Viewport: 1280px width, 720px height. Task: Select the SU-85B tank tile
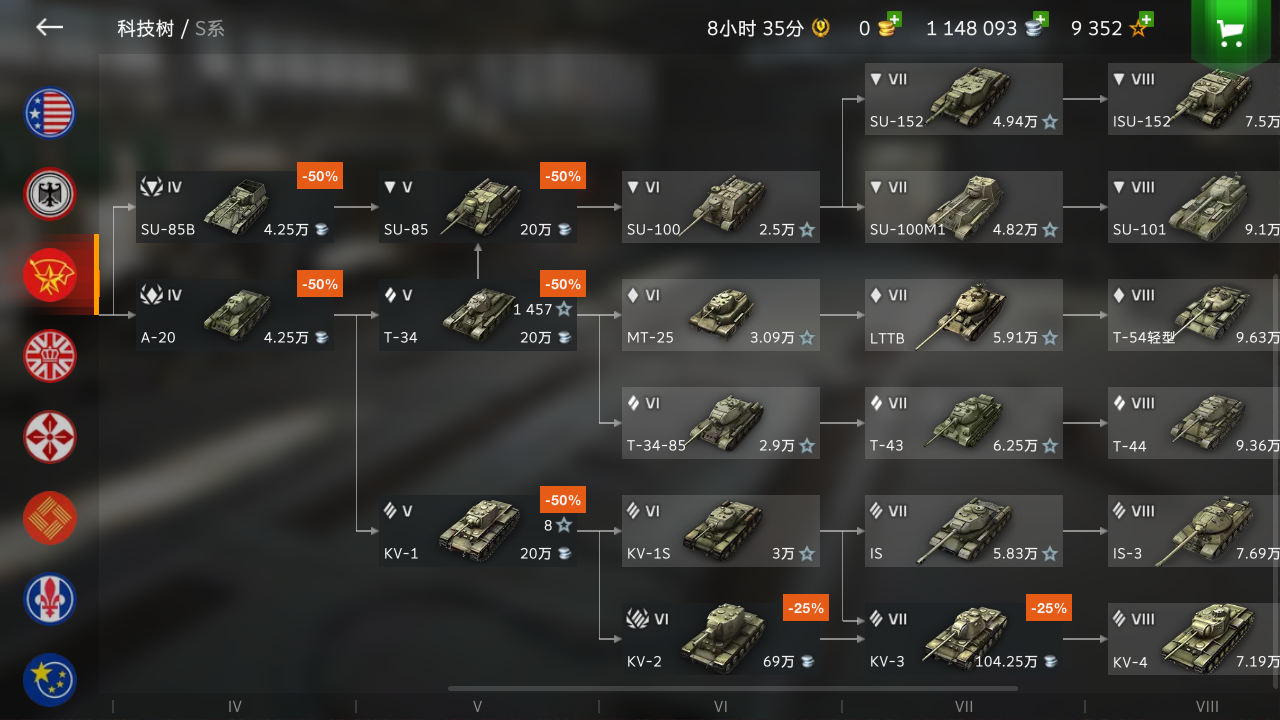(235, 207)
